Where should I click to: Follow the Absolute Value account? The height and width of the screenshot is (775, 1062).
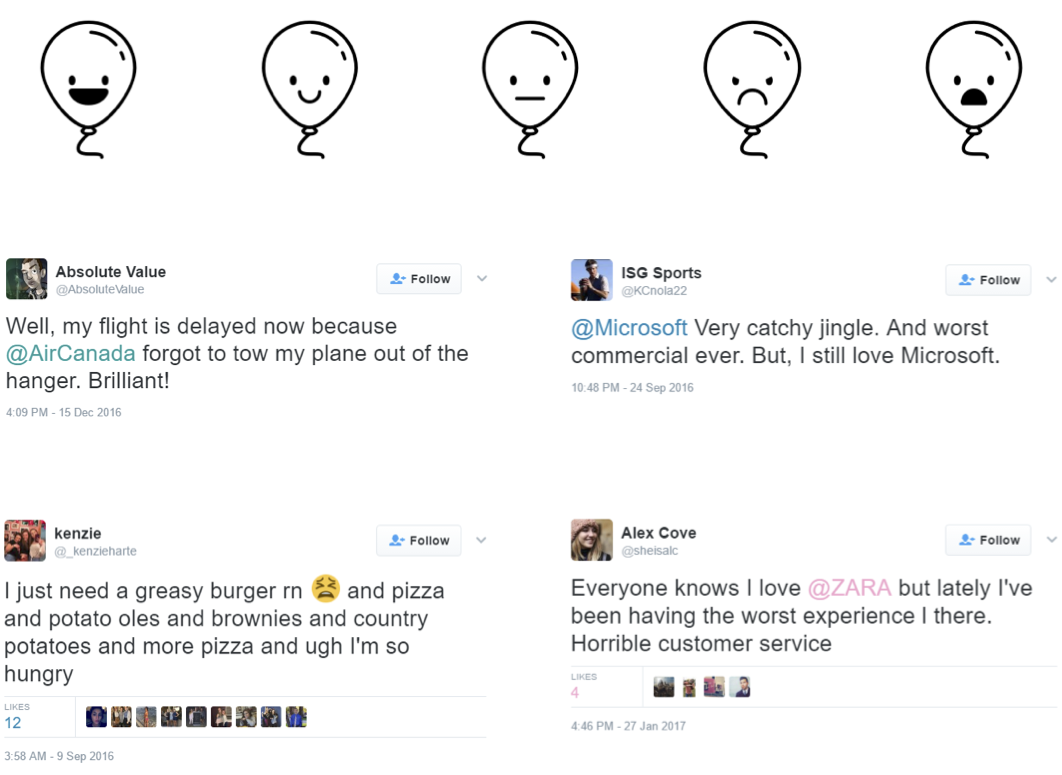419,279
